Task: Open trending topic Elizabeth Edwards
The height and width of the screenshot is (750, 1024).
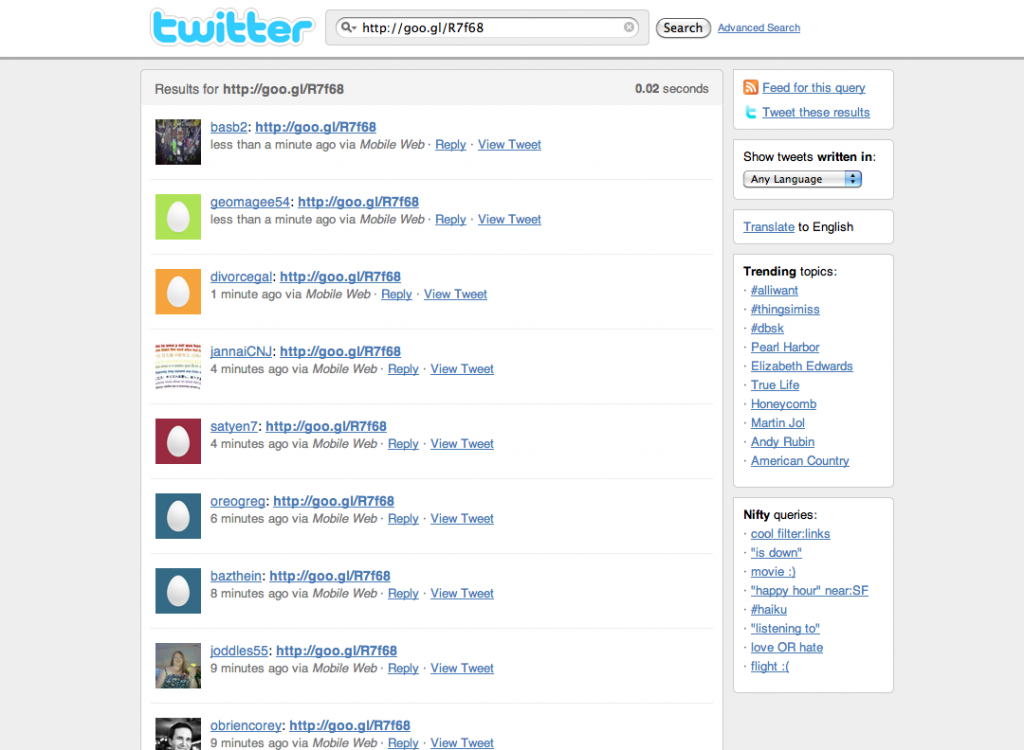Action: pyautogui.click(x=802, y=366)
